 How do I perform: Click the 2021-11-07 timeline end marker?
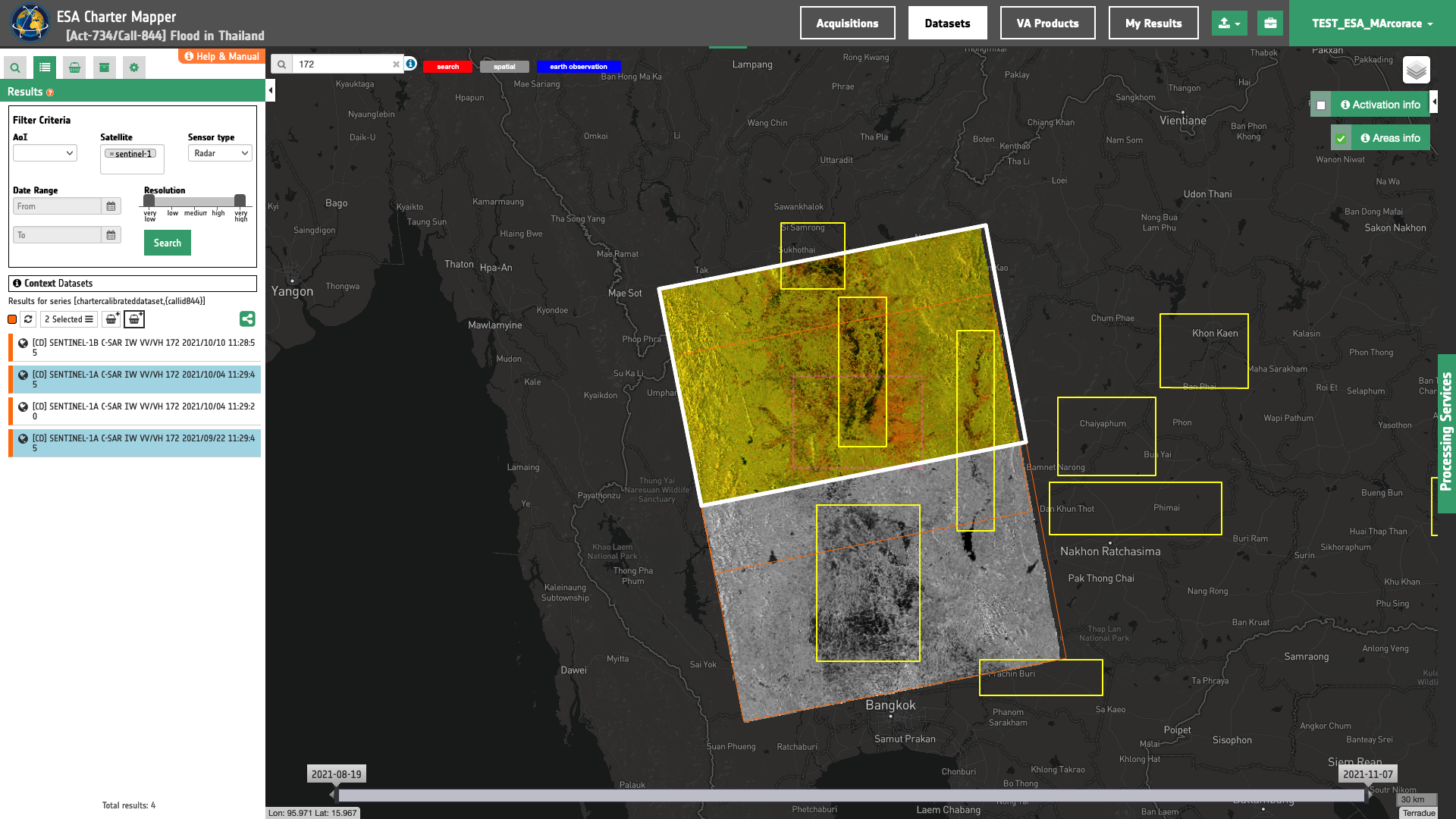coord(1368,774)
